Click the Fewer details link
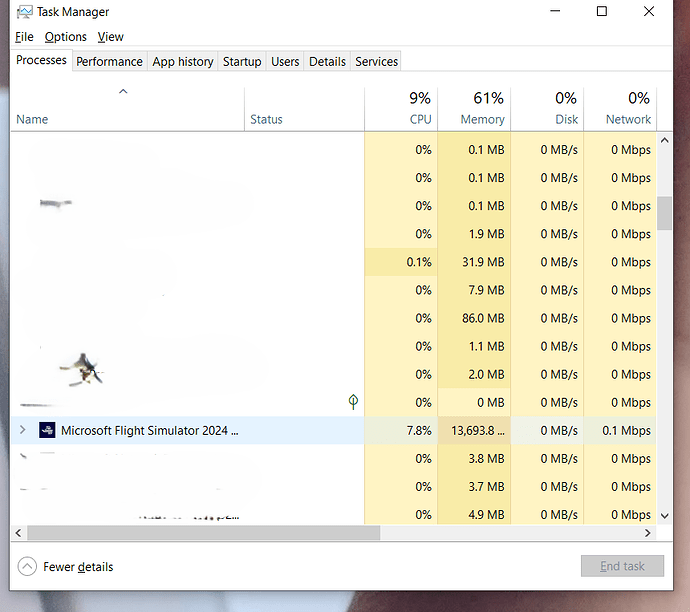 point(78,567)
